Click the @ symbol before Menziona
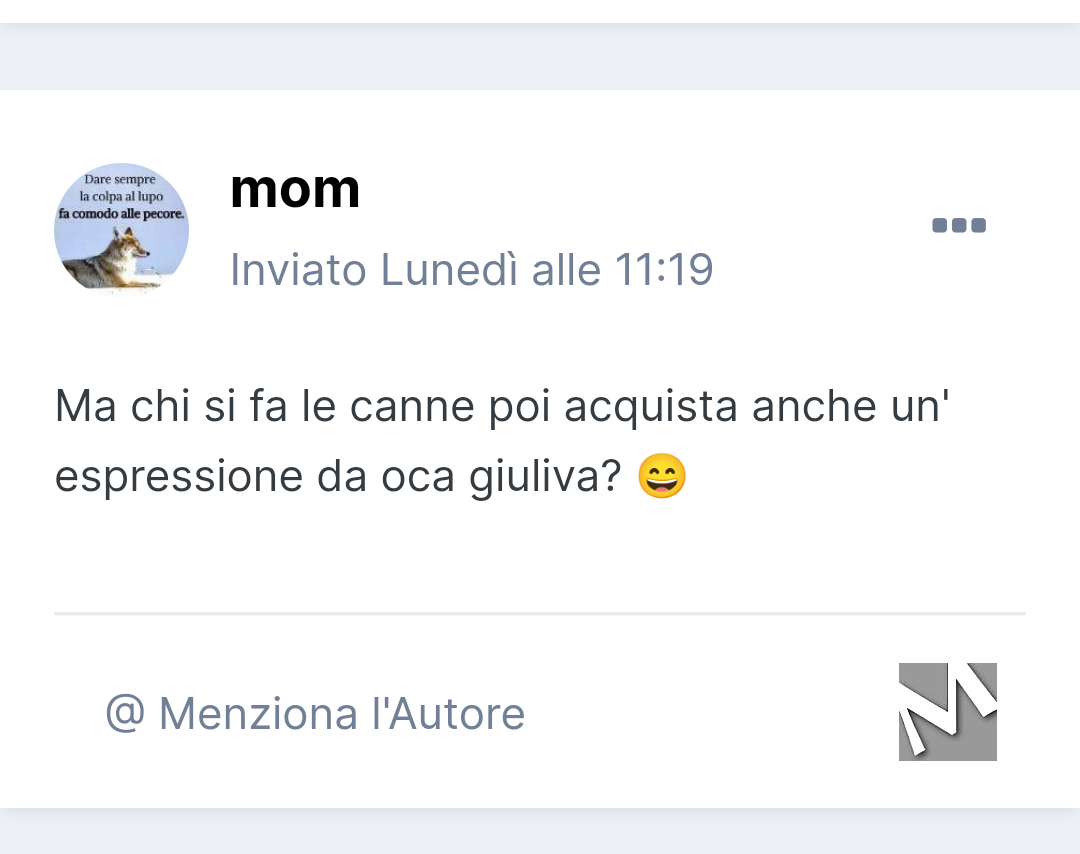This screenshot has width=1080, height=854. pyautogui.click(x=125, y=713)
